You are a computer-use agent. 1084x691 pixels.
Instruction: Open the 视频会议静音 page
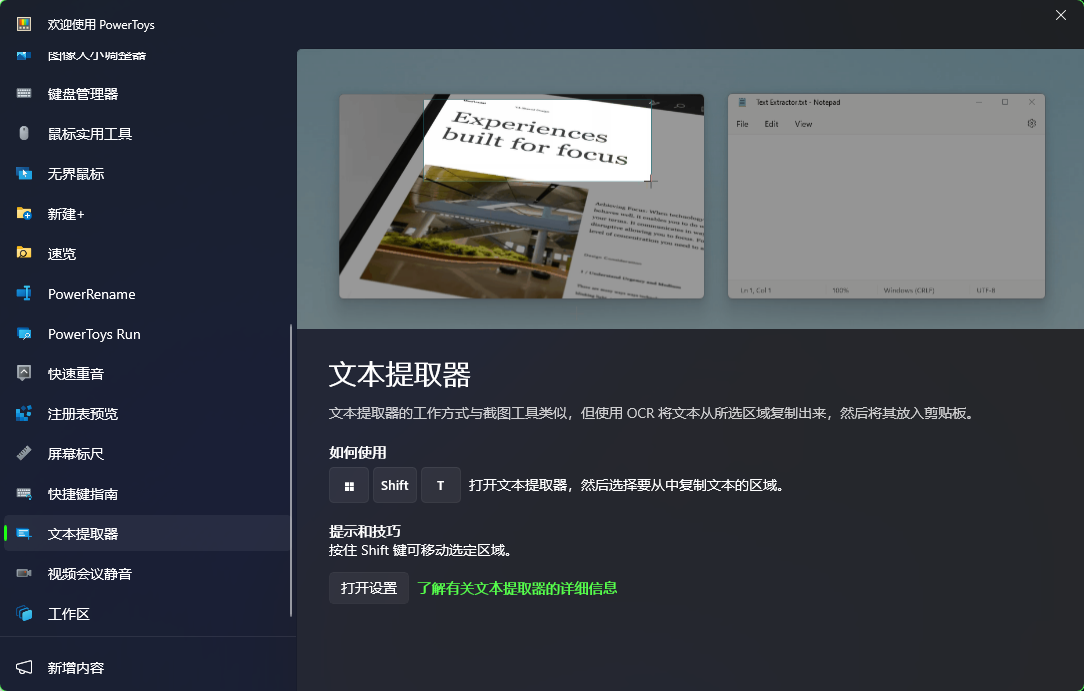click(147, 574)
